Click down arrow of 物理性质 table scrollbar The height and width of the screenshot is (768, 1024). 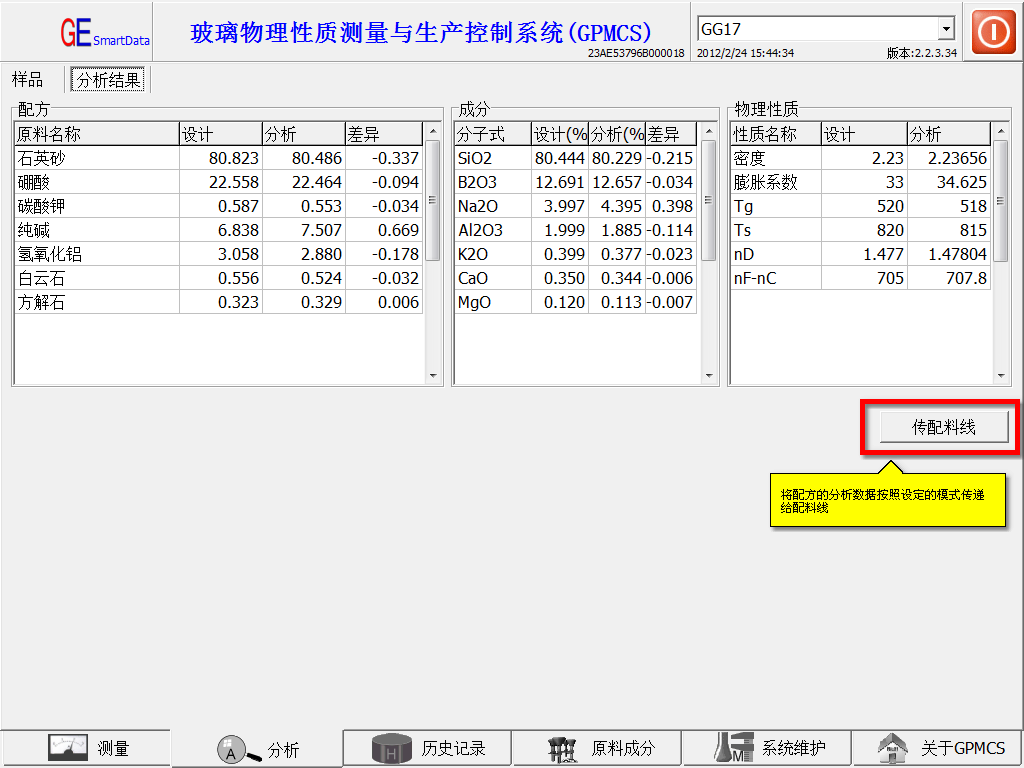[x=1000, y=376]
